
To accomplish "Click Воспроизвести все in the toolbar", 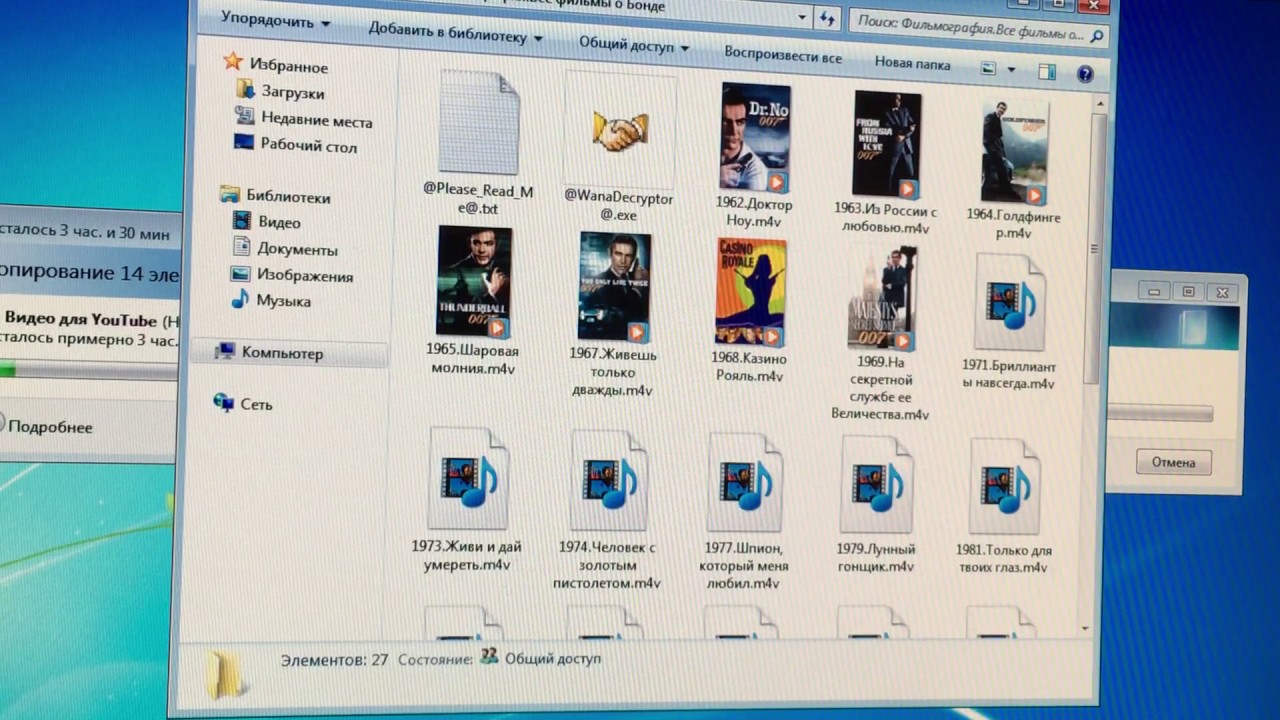I will pyautogui.click(x=782, y=55).
